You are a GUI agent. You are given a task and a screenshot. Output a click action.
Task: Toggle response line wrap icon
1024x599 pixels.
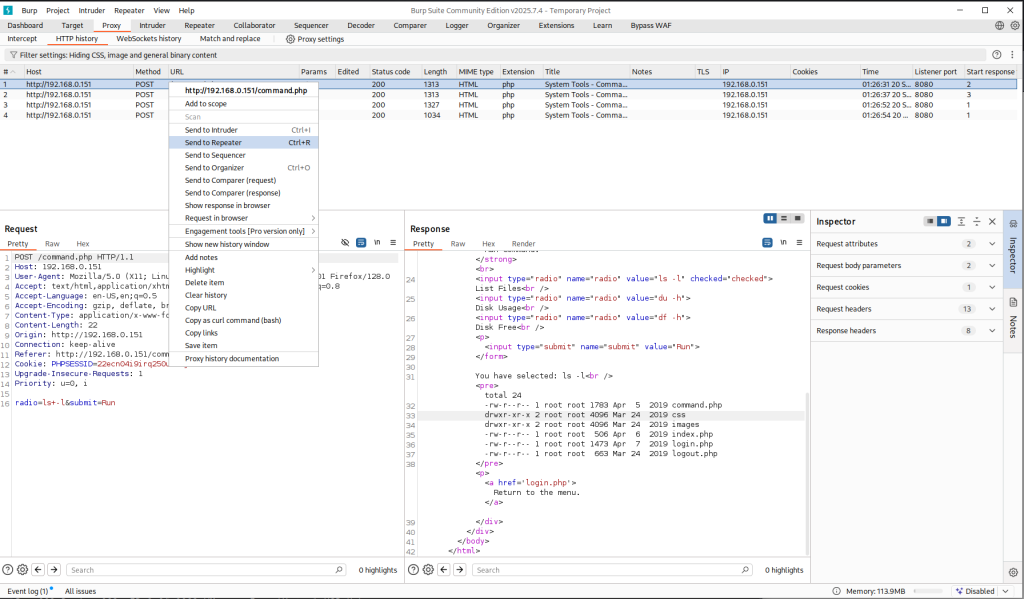[x=767, y=243]
